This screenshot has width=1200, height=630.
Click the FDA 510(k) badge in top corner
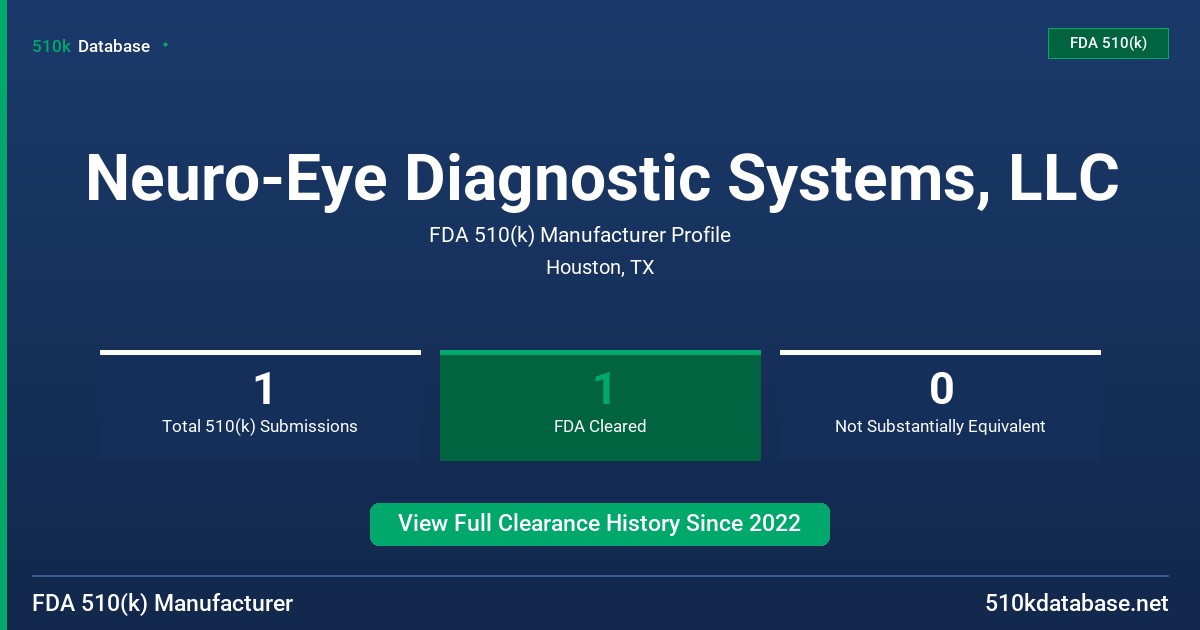pos(1108,43)
